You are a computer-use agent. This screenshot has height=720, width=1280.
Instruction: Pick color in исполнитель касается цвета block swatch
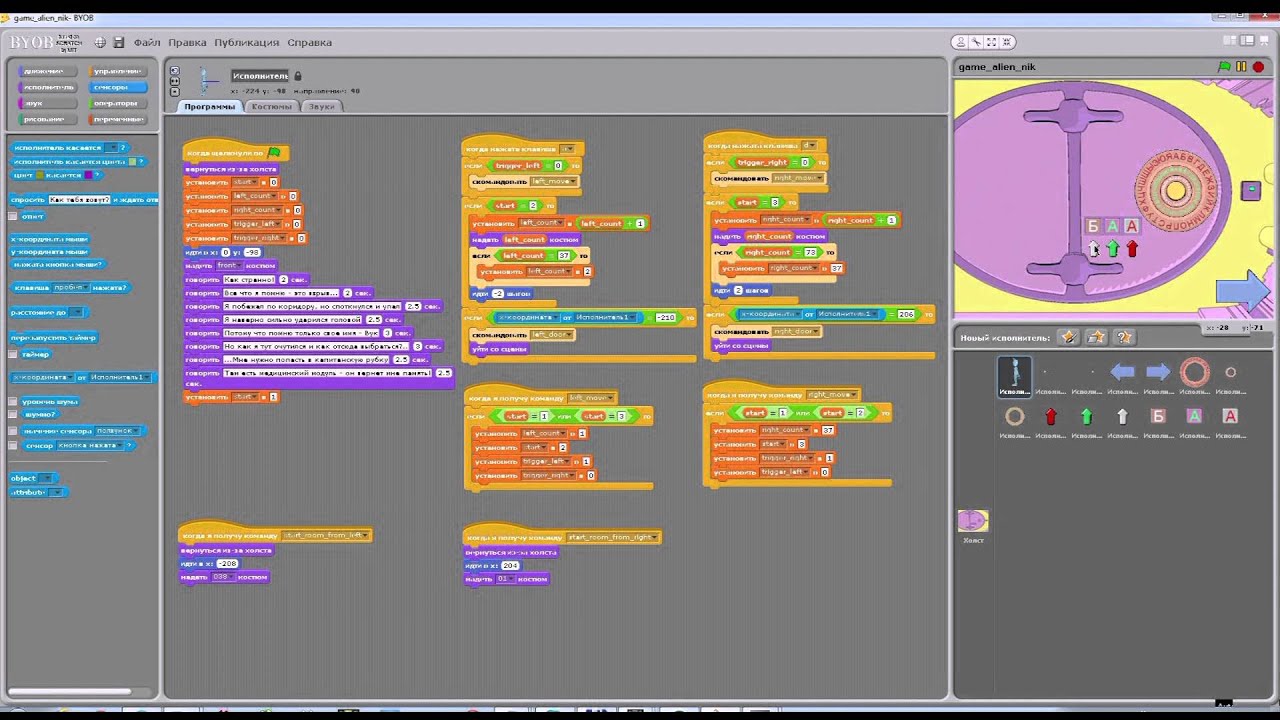click(x=131, y=161)
